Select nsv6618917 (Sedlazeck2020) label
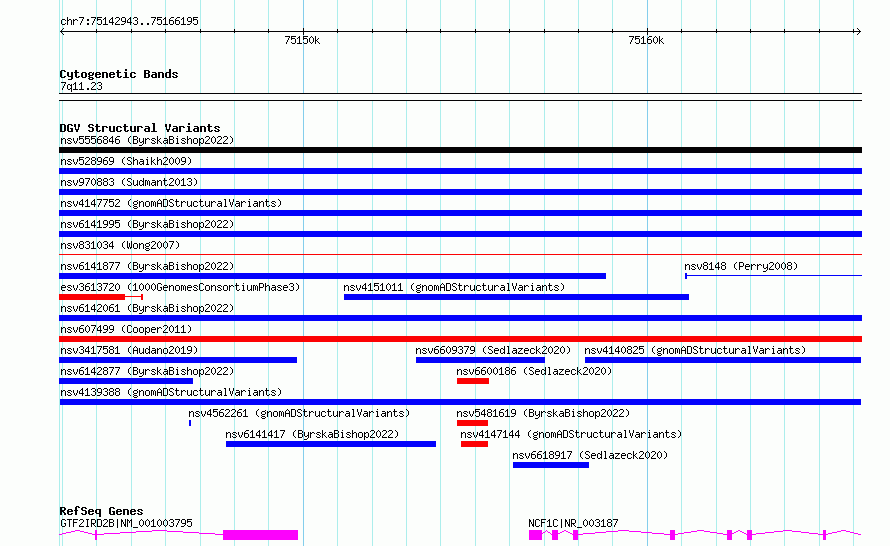The width and height of the screenshot is (890, 546). 590,455
